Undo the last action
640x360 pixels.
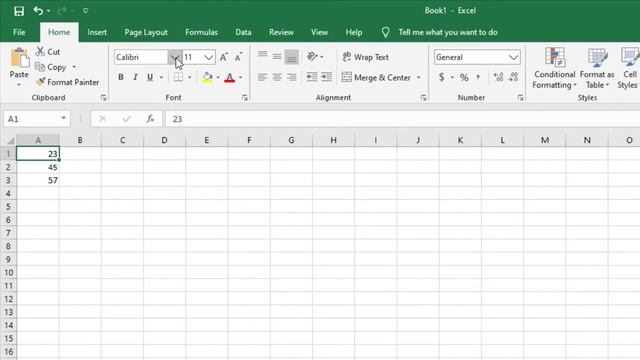tap(38, 11)
